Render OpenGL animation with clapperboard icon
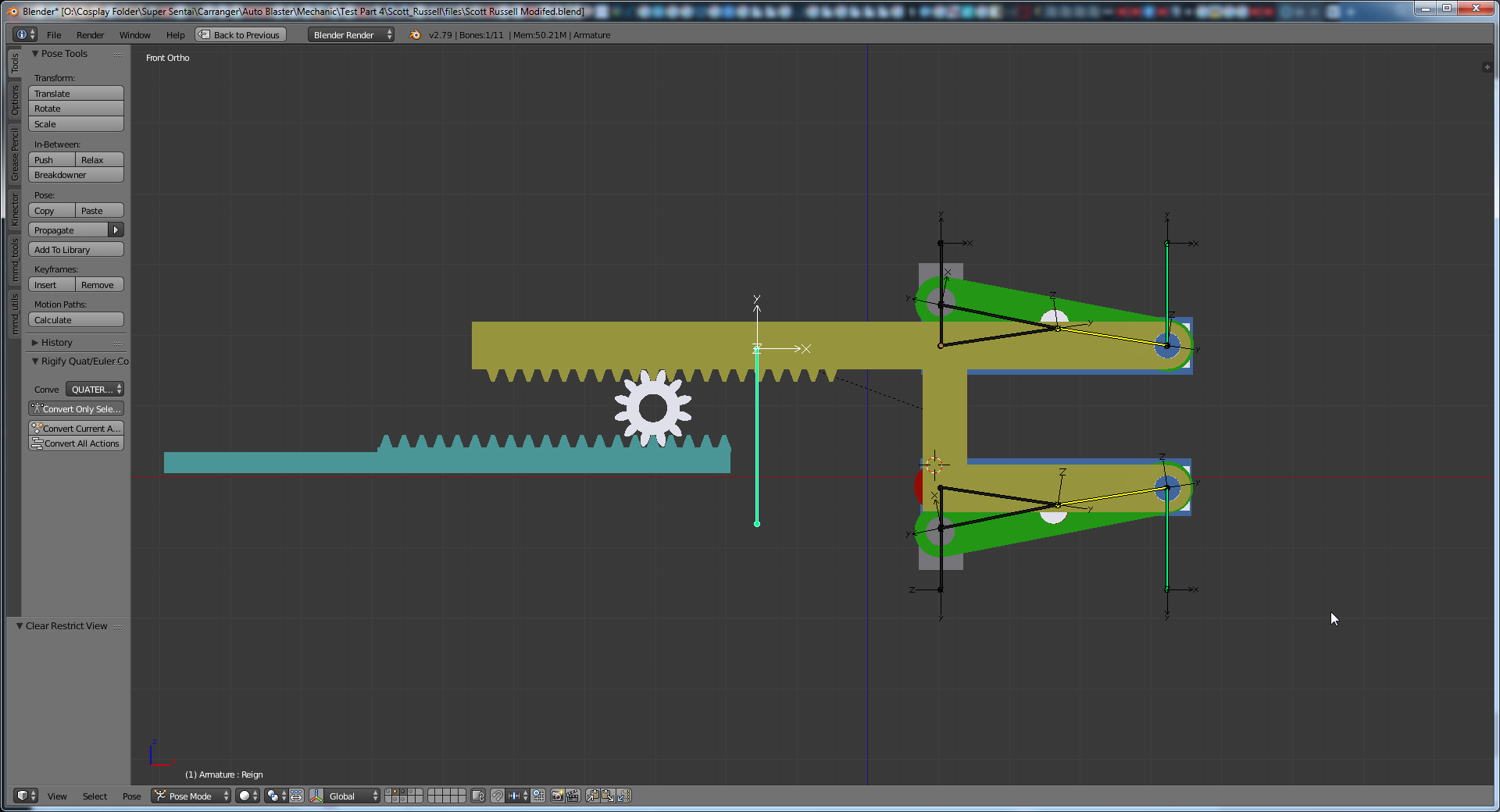The height and width of the screenshot is (812, 1500). [573, 796]
